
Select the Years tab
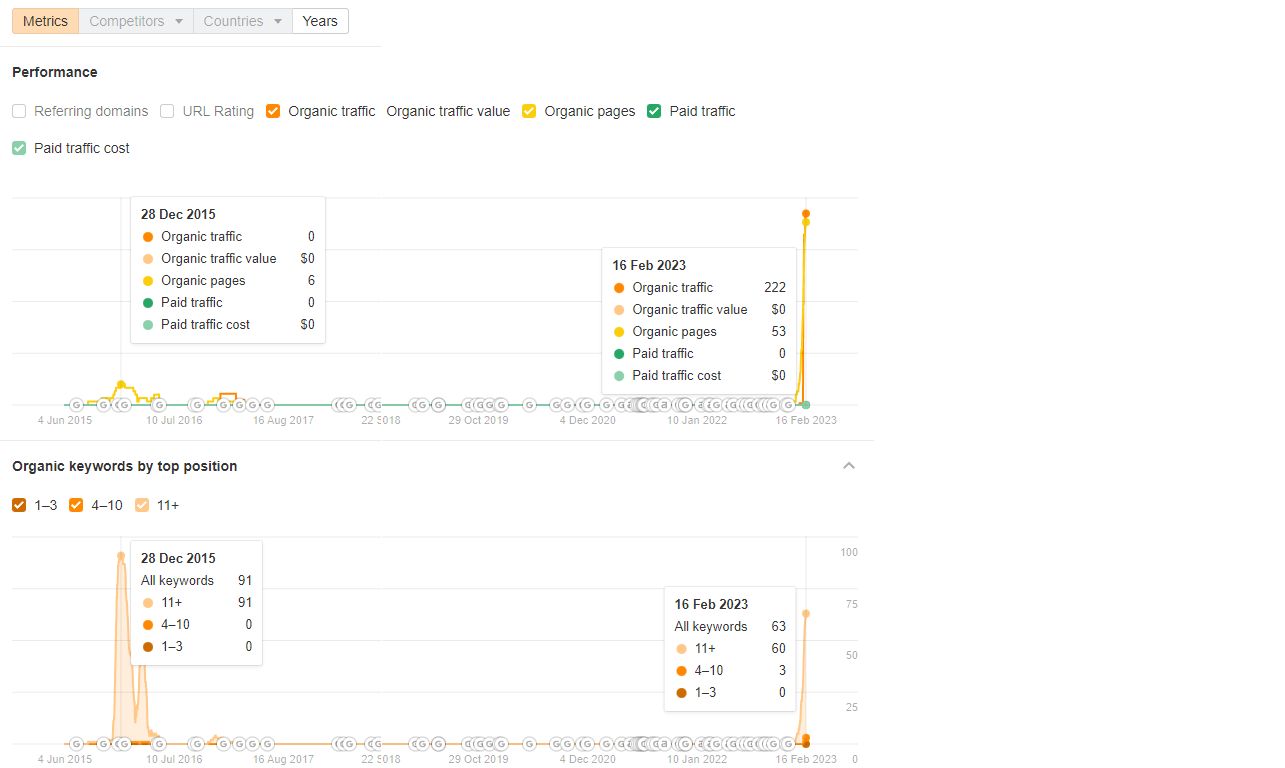point(320,21)
